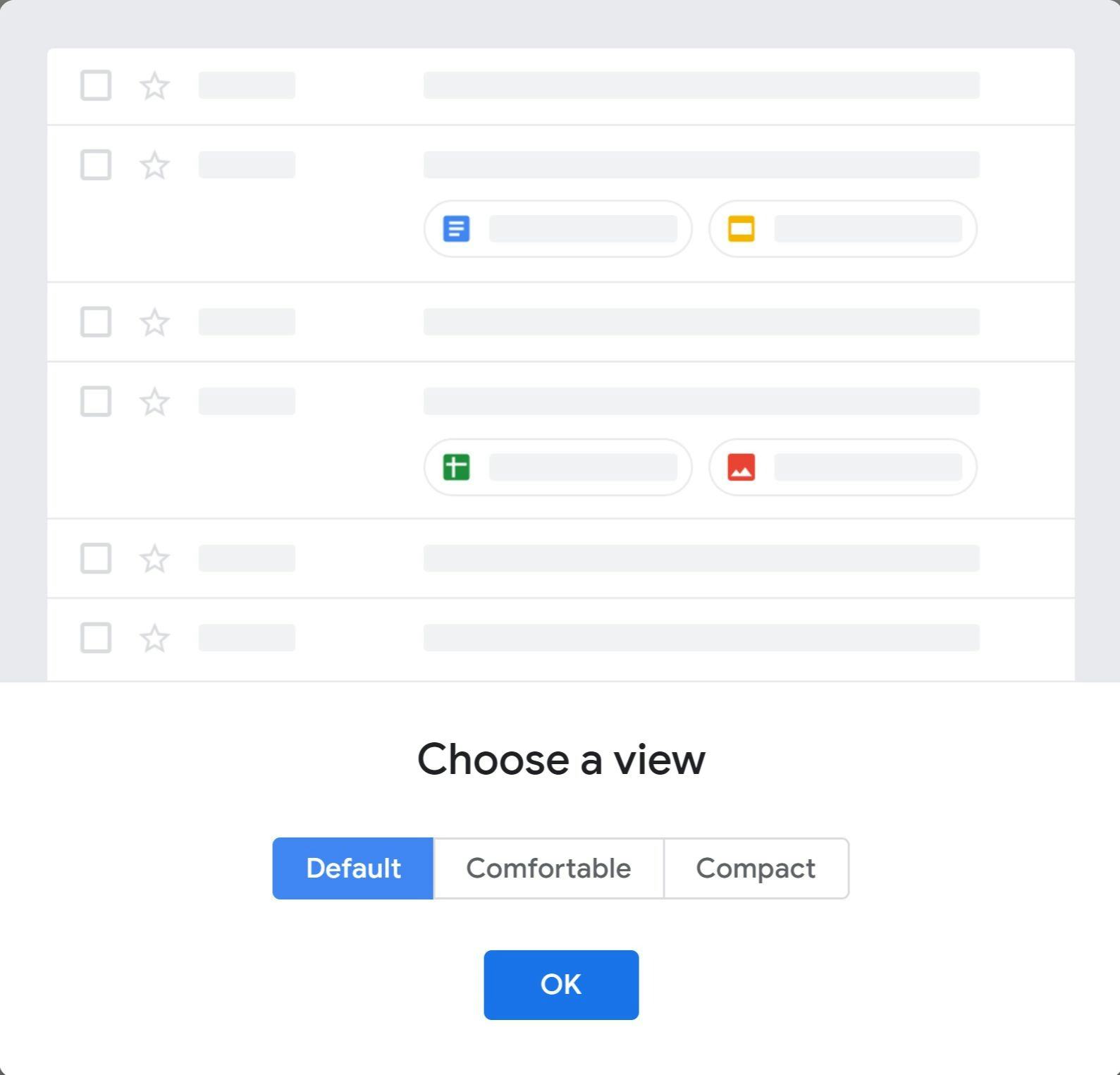
Task: Select the Compact view option
Action: point(756,868)
